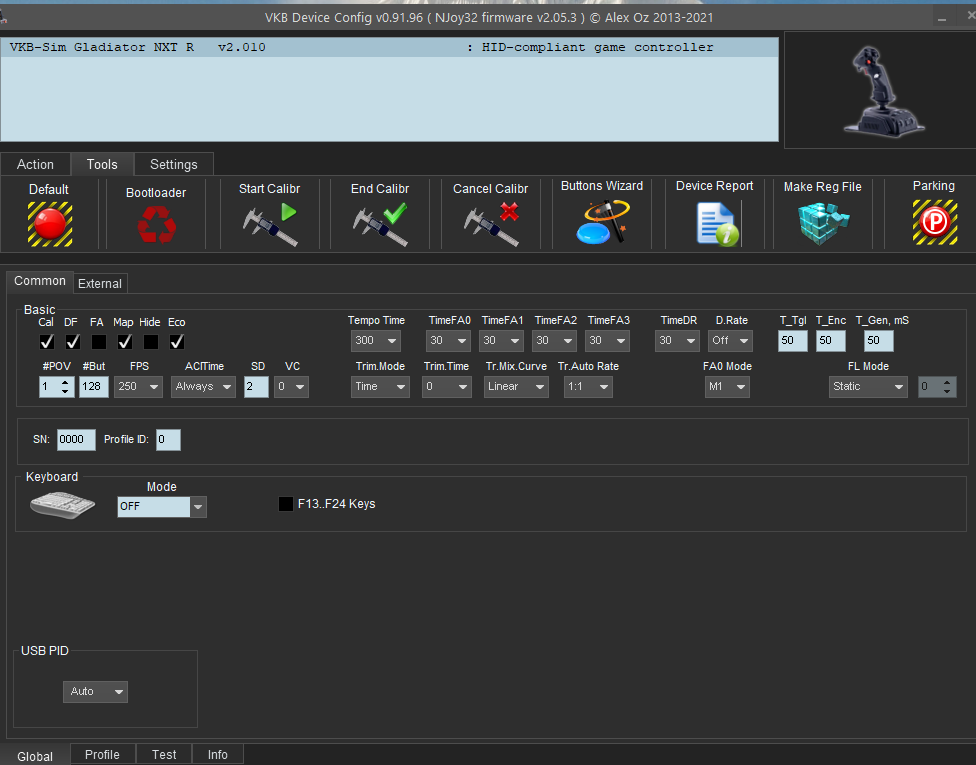
Task: Enable the F13..F24 Keys checkbox
Action: click(286, 504)
